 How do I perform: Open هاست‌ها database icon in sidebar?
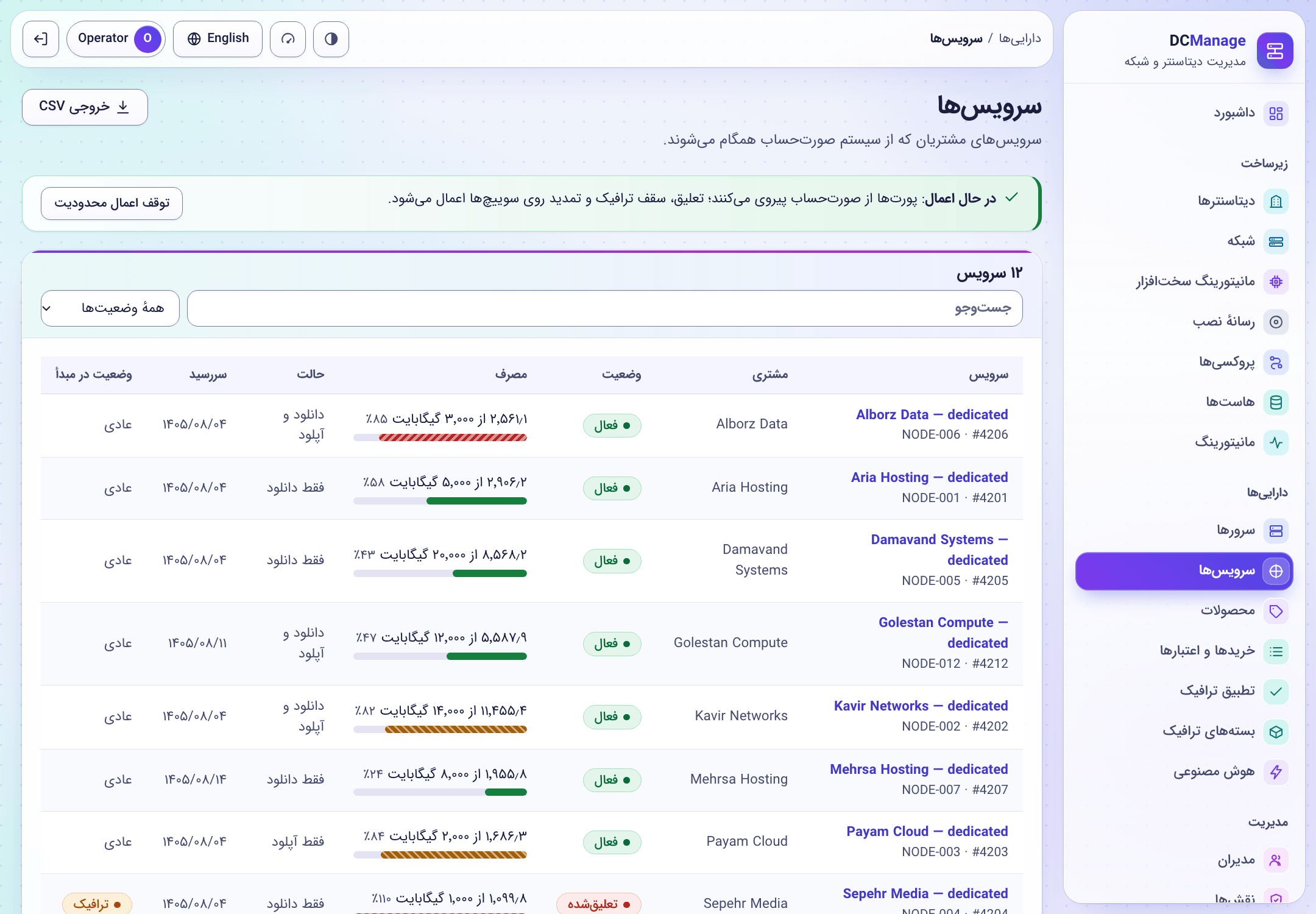click(x=1276, y=402)
